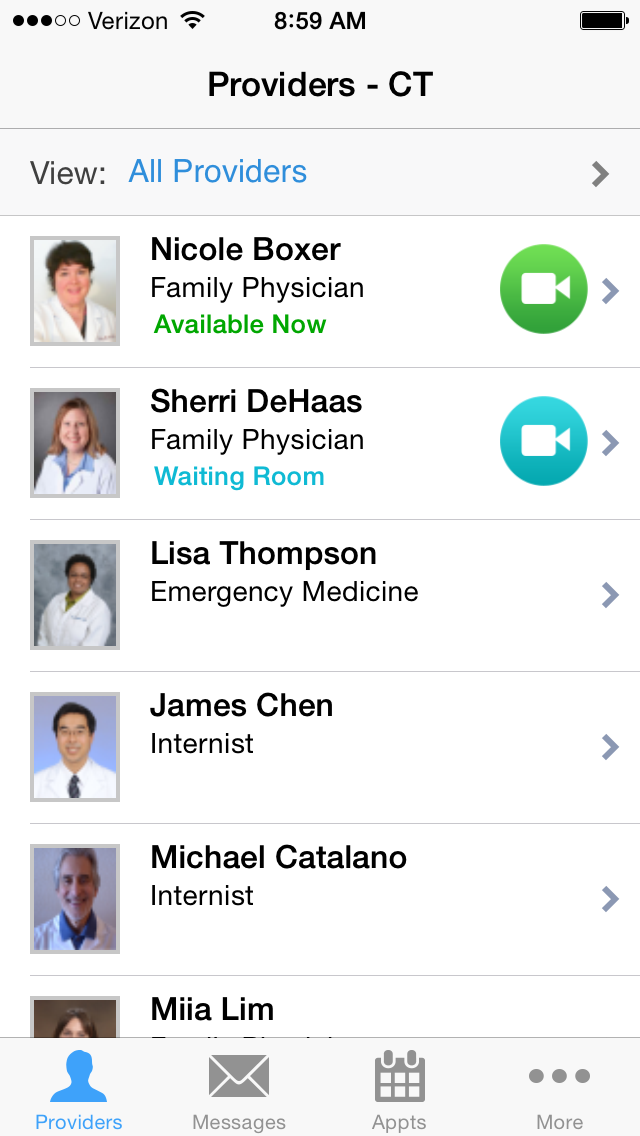Open the Appts calendar icon

[399, 1077]
